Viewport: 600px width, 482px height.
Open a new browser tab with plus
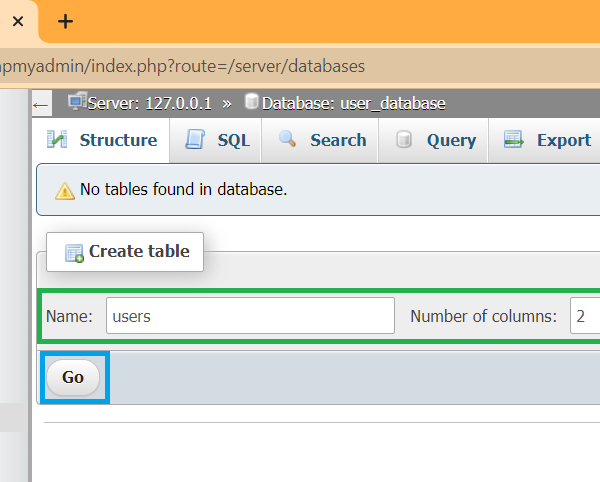pos(65,21)
